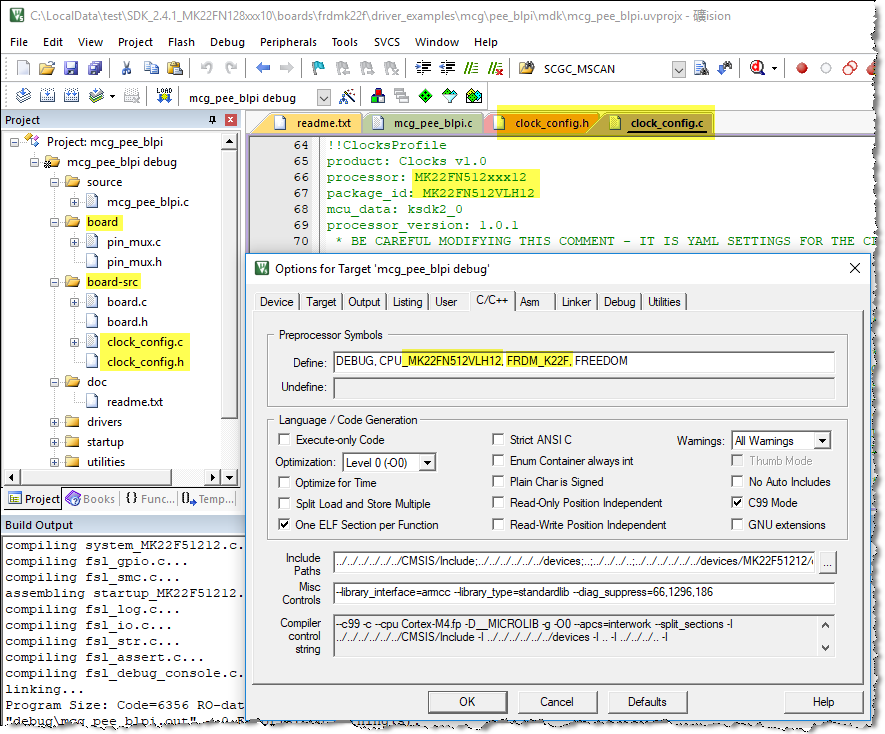Uncheck One ELF Section per Function

point(285,525)
